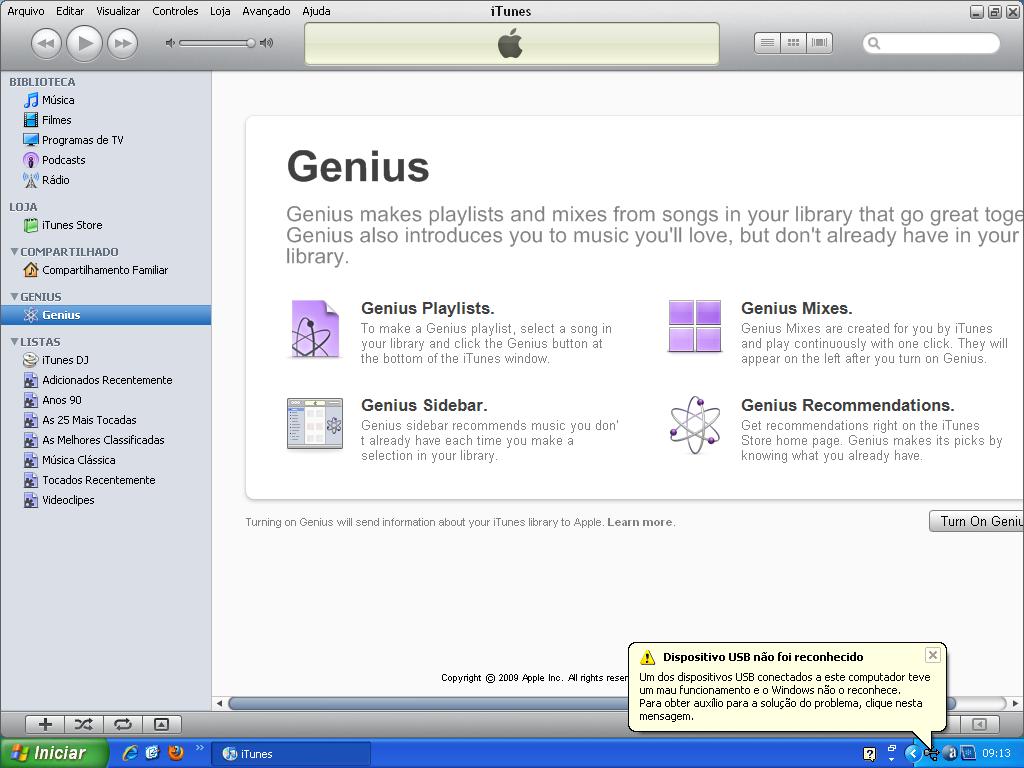The height and width of the screenshot is (768, 1024).
Task: Click the Play button
Action: coord(85,43)
